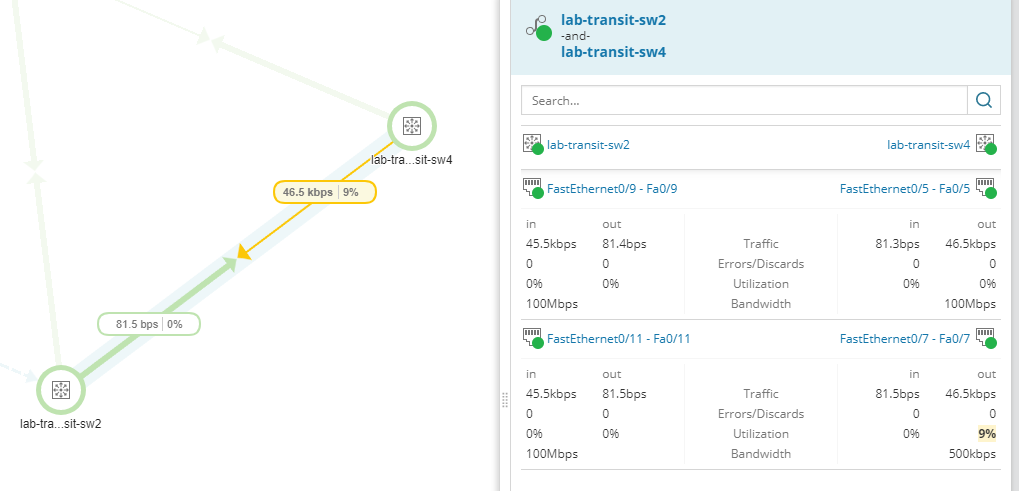Click the panel resize grip handle
1019x491 pixels.
tap(504, 400)
